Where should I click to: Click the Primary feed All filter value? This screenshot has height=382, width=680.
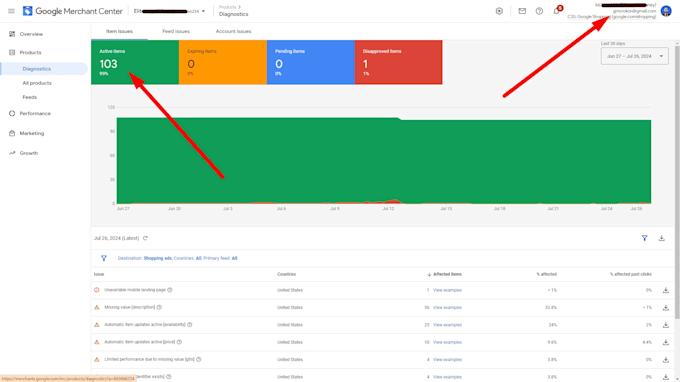[x=234, y=258]
